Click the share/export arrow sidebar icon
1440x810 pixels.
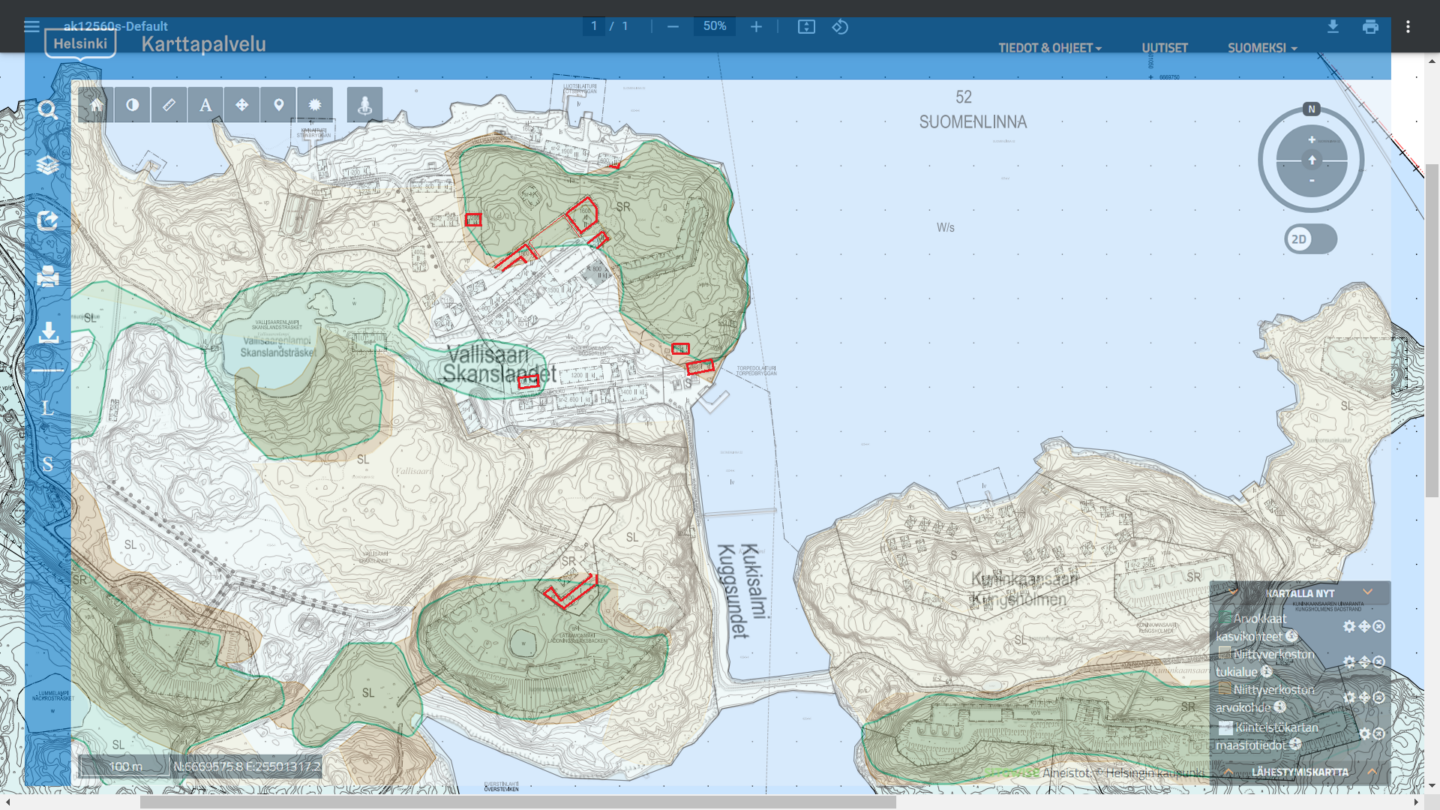coord(47,221)
